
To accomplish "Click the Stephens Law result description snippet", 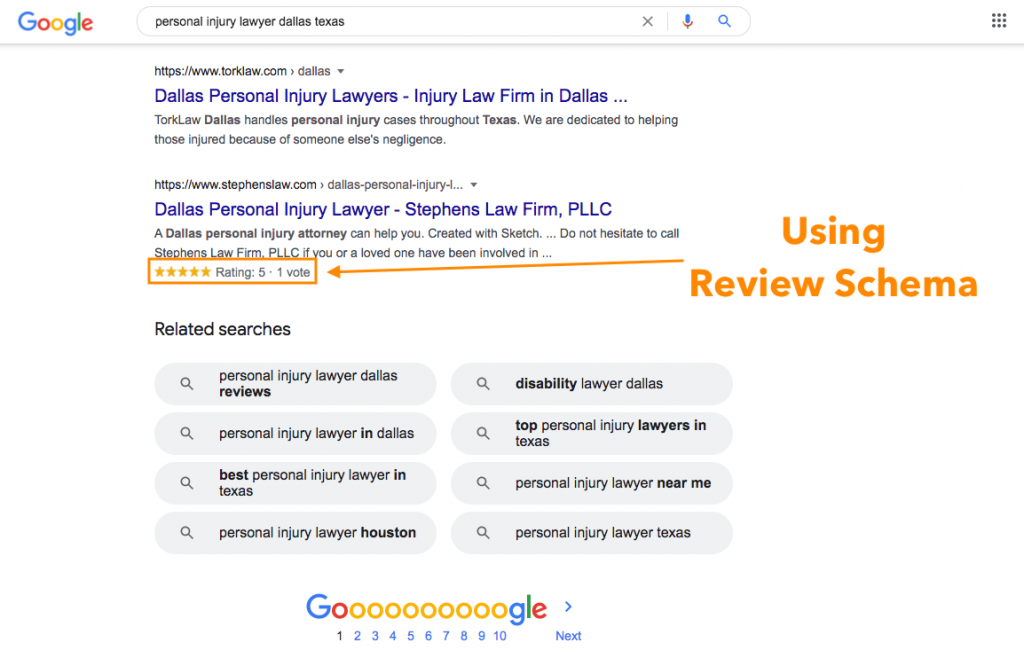I will (x=417, y=243).
